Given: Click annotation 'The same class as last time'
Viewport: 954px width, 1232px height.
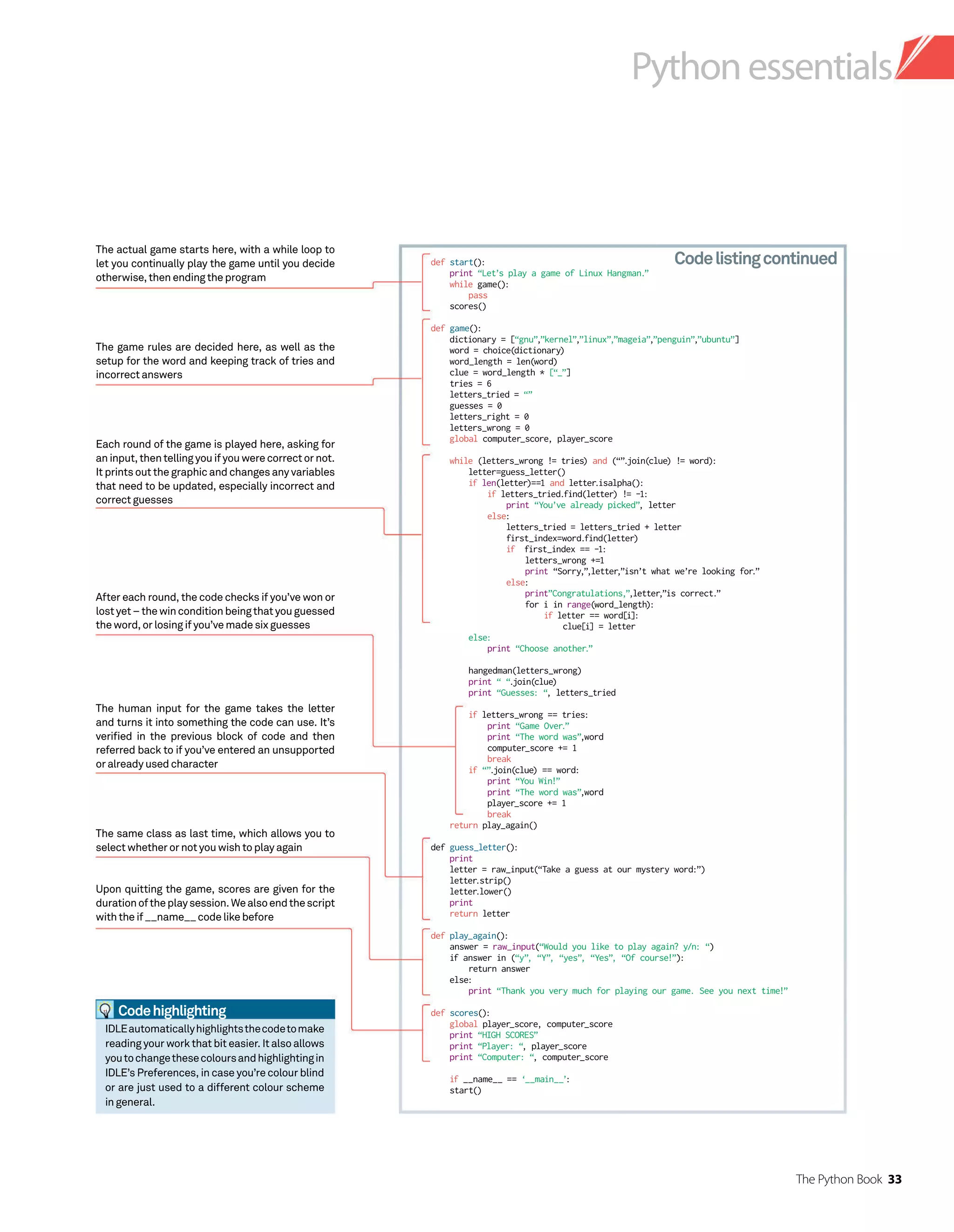Looking at the screenshot, I should click(215, 840).
